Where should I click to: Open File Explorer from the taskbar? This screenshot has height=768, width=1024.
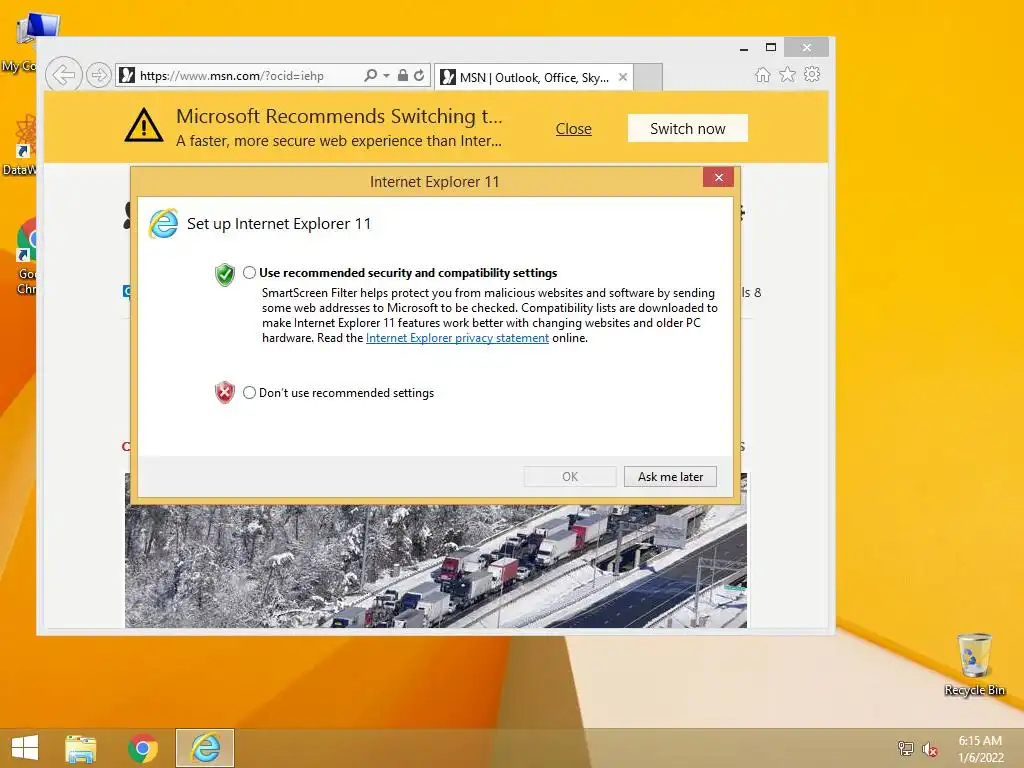(80, 748)
